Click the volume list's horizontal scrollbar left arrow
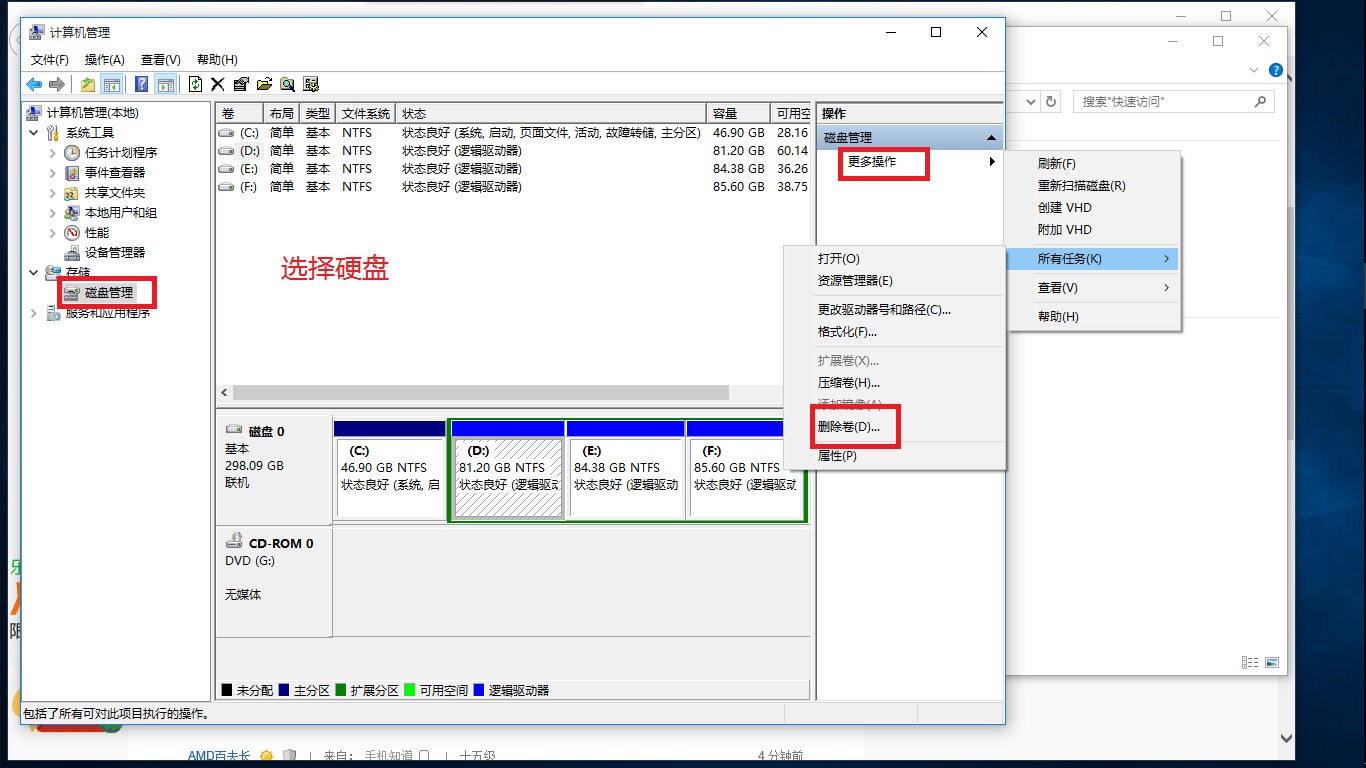Screen dimensions: 1366x768 click(224, 393)
